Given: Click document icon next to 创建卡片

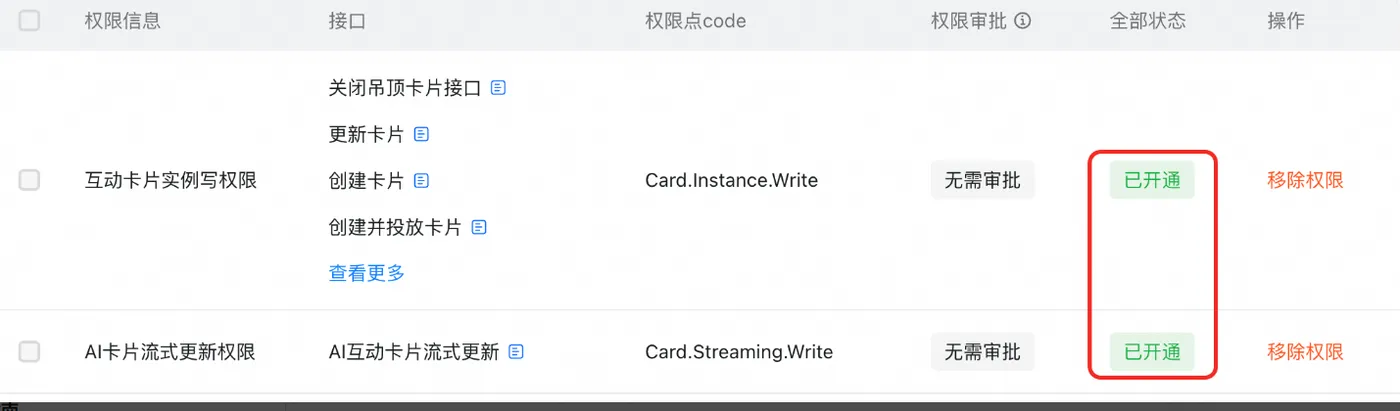Looking at the screenshot, I should click(421, 181).
